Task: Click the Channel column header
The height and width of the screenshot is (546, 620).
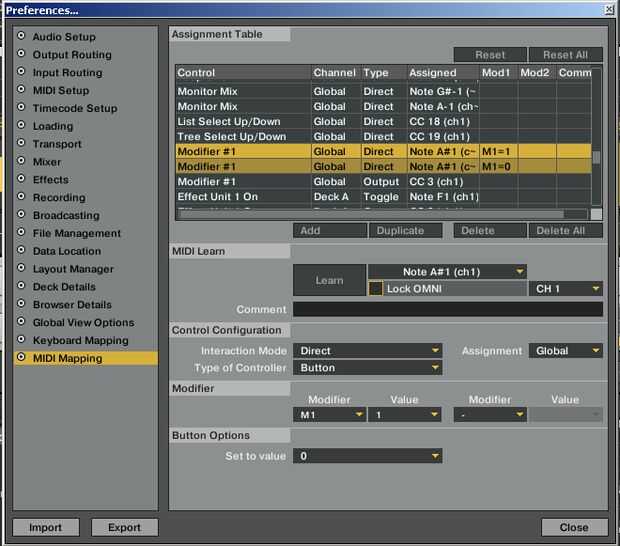Action: point(336,73)
